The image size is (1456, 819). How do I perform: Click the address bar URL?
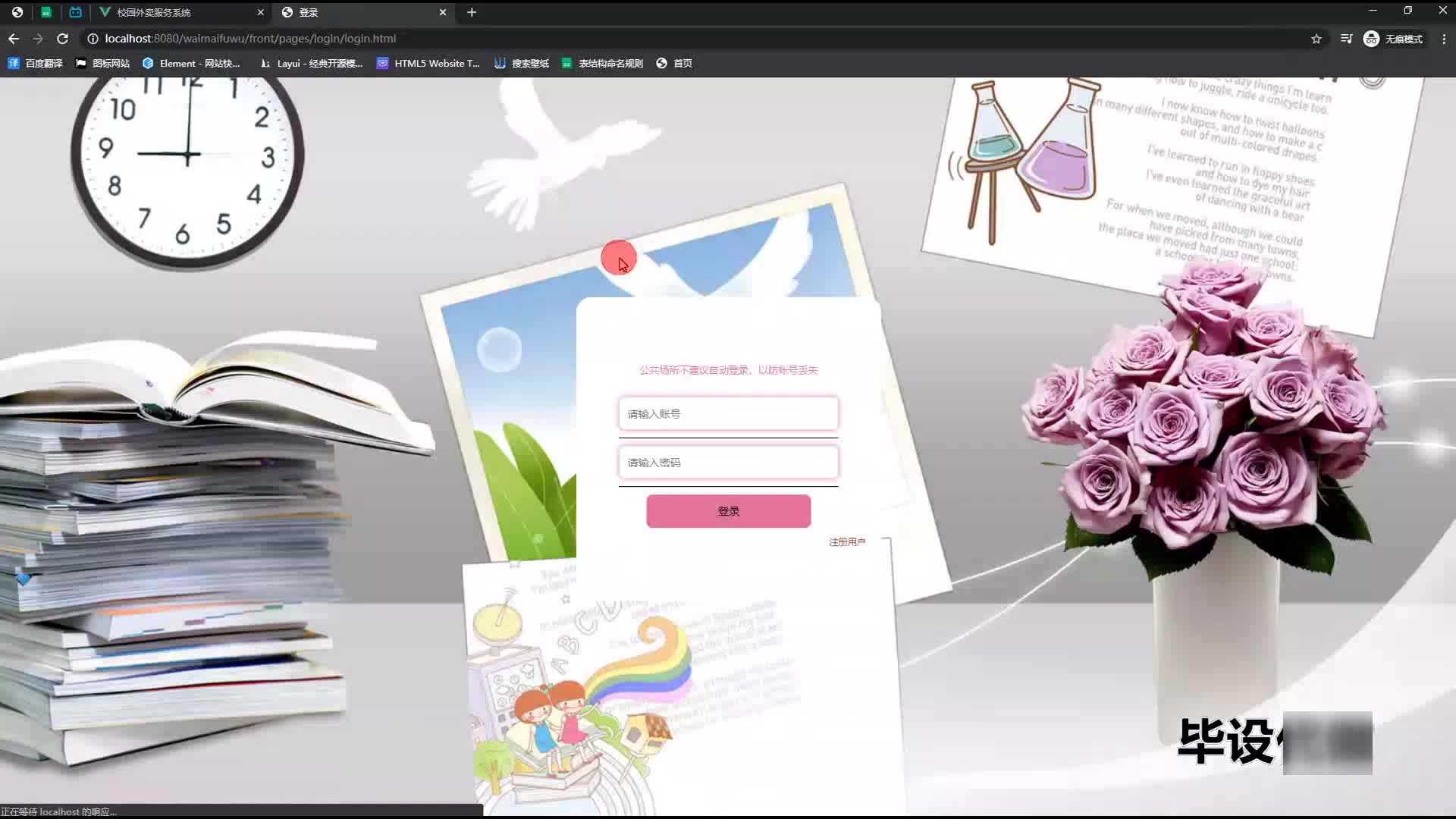pos(250,39)
